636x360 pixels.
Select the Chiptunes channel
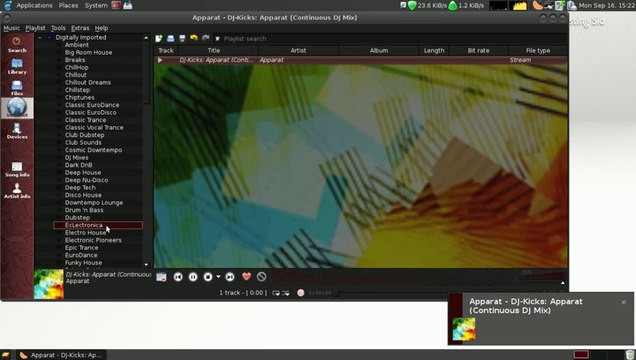pyautogui.click(x=80, y=97)
